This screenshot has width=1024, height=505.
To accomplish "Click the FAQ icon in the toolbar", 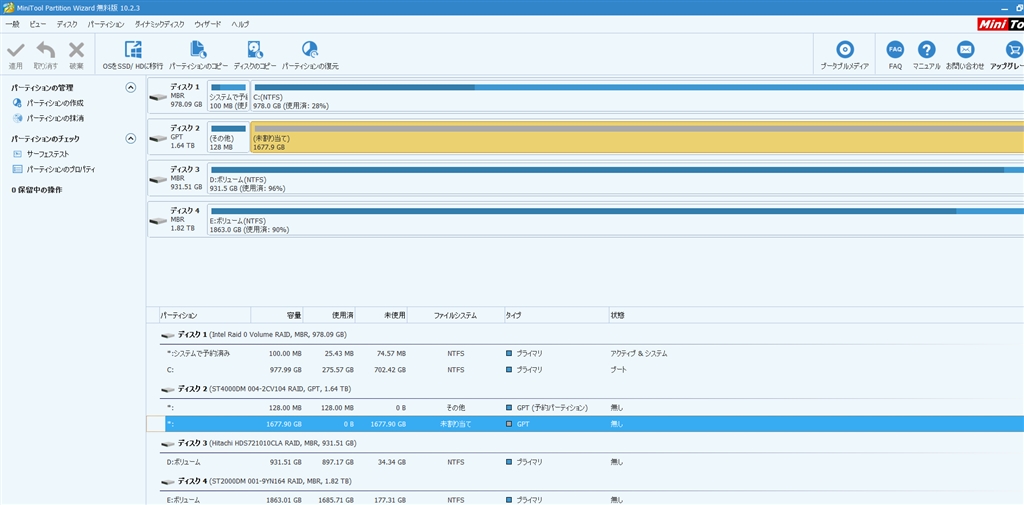I will [895, 50].
